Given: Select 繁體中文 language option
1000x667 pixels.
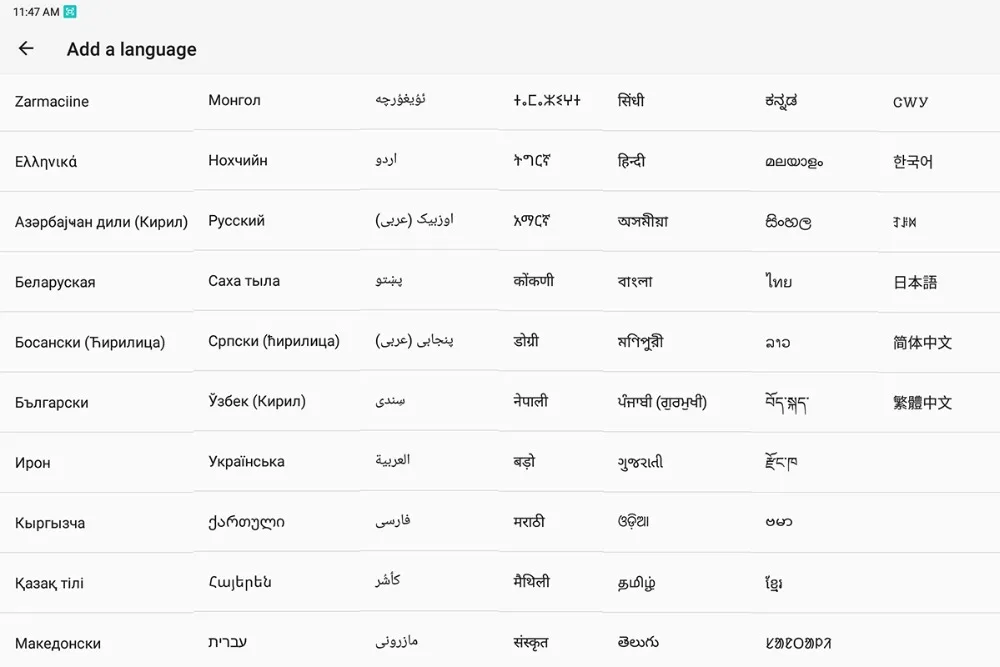Looking at the screenshot, I should coord(922,403).
